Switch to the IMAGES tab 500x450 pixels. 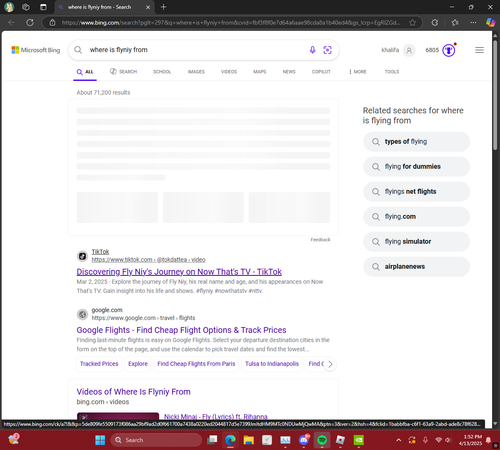pos(196,72)
